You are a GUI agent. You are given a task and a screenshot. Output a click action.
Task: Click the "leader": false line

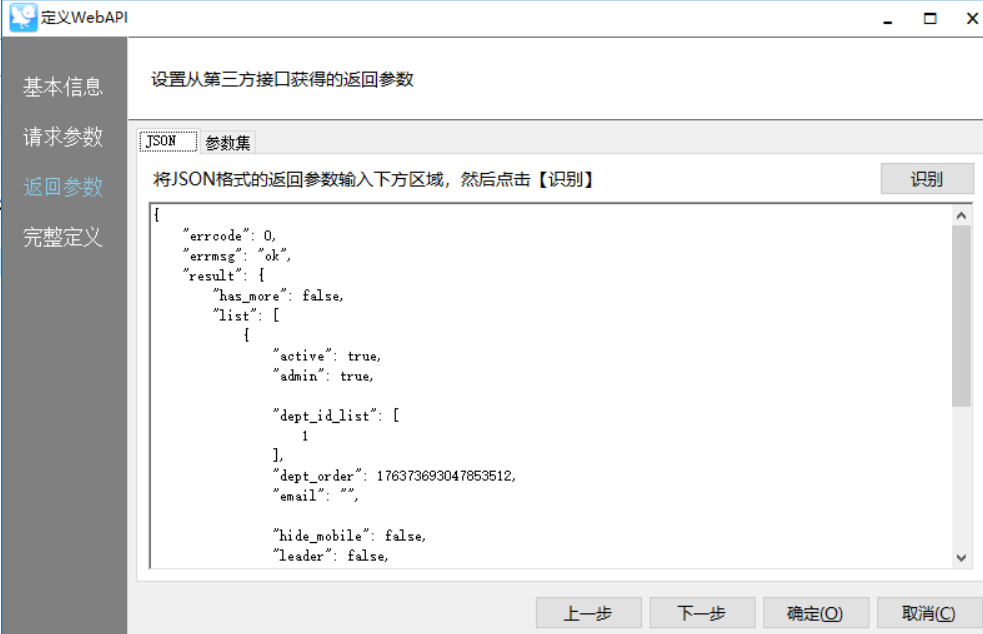[x=330, y=556]
